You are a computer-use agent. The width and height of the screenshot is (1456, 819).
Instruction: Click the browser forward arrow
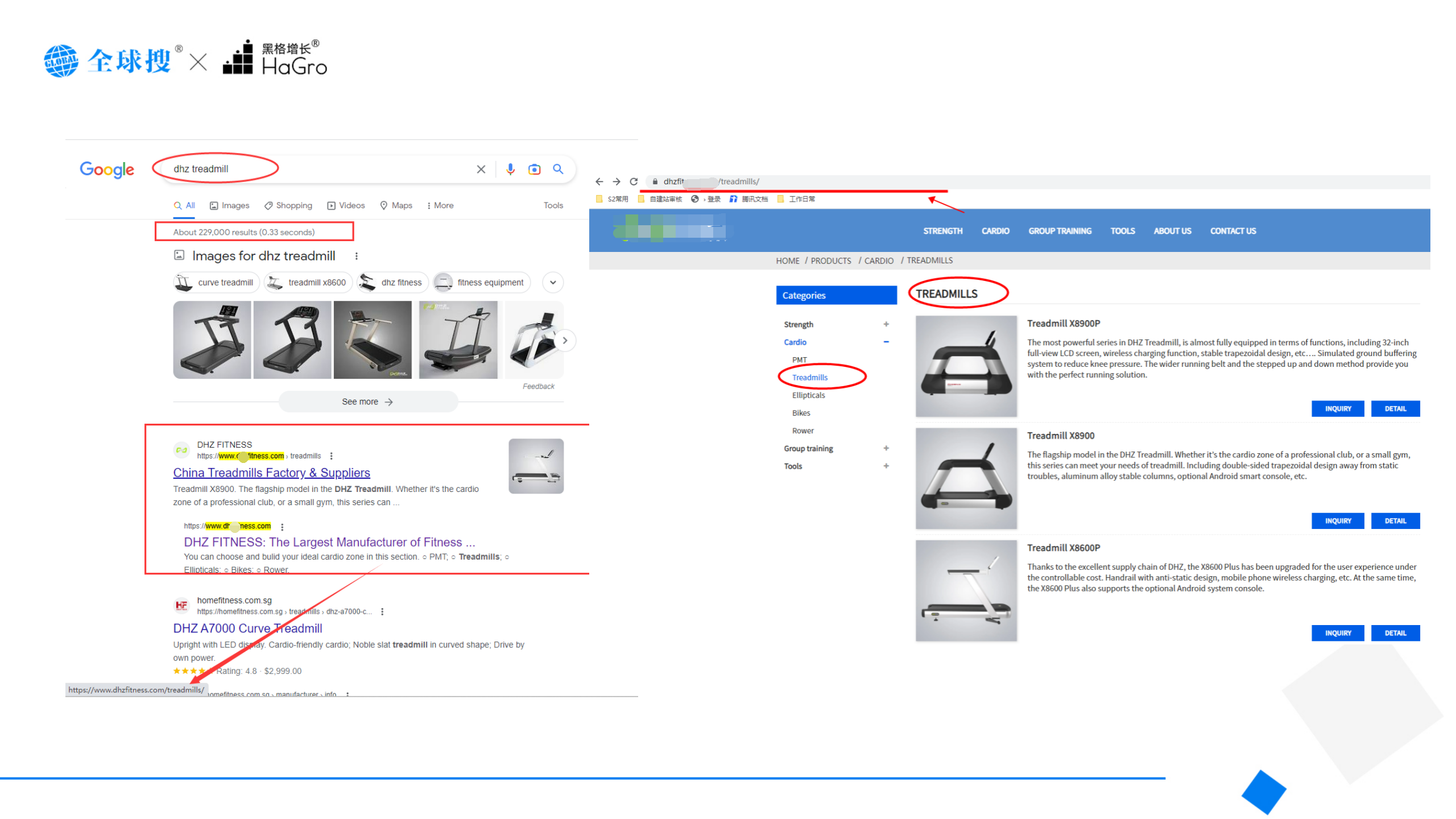pyautogui.click(x=616, y=181)
